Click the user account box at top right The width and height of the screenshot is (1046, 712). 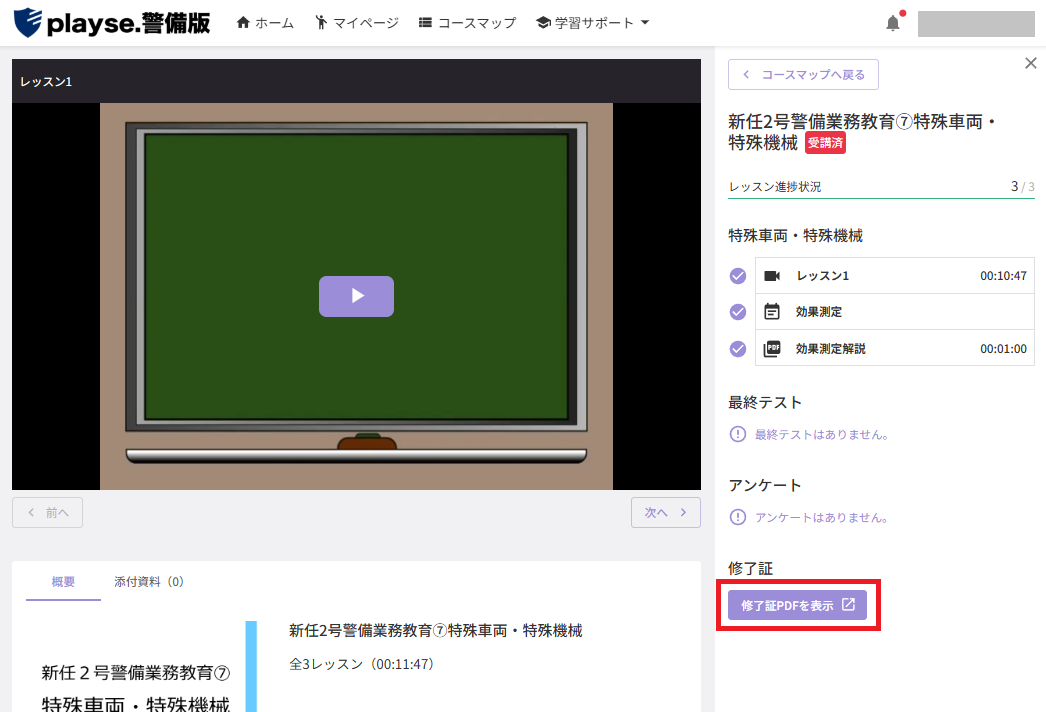click(x=976, y=23)
